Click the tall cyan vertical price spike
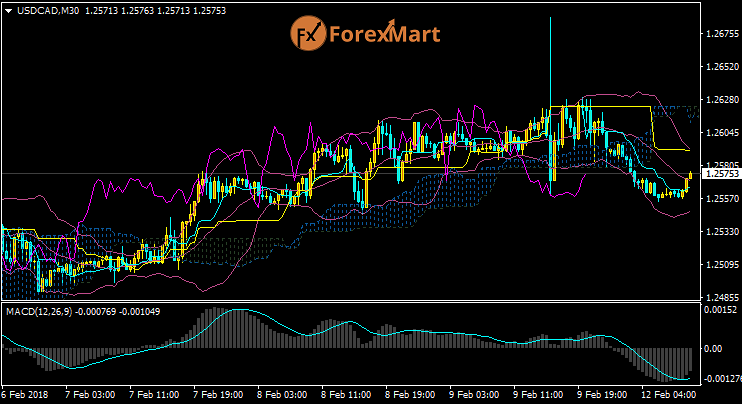Viewport: 742px width, 404px height. click(551, 60)
